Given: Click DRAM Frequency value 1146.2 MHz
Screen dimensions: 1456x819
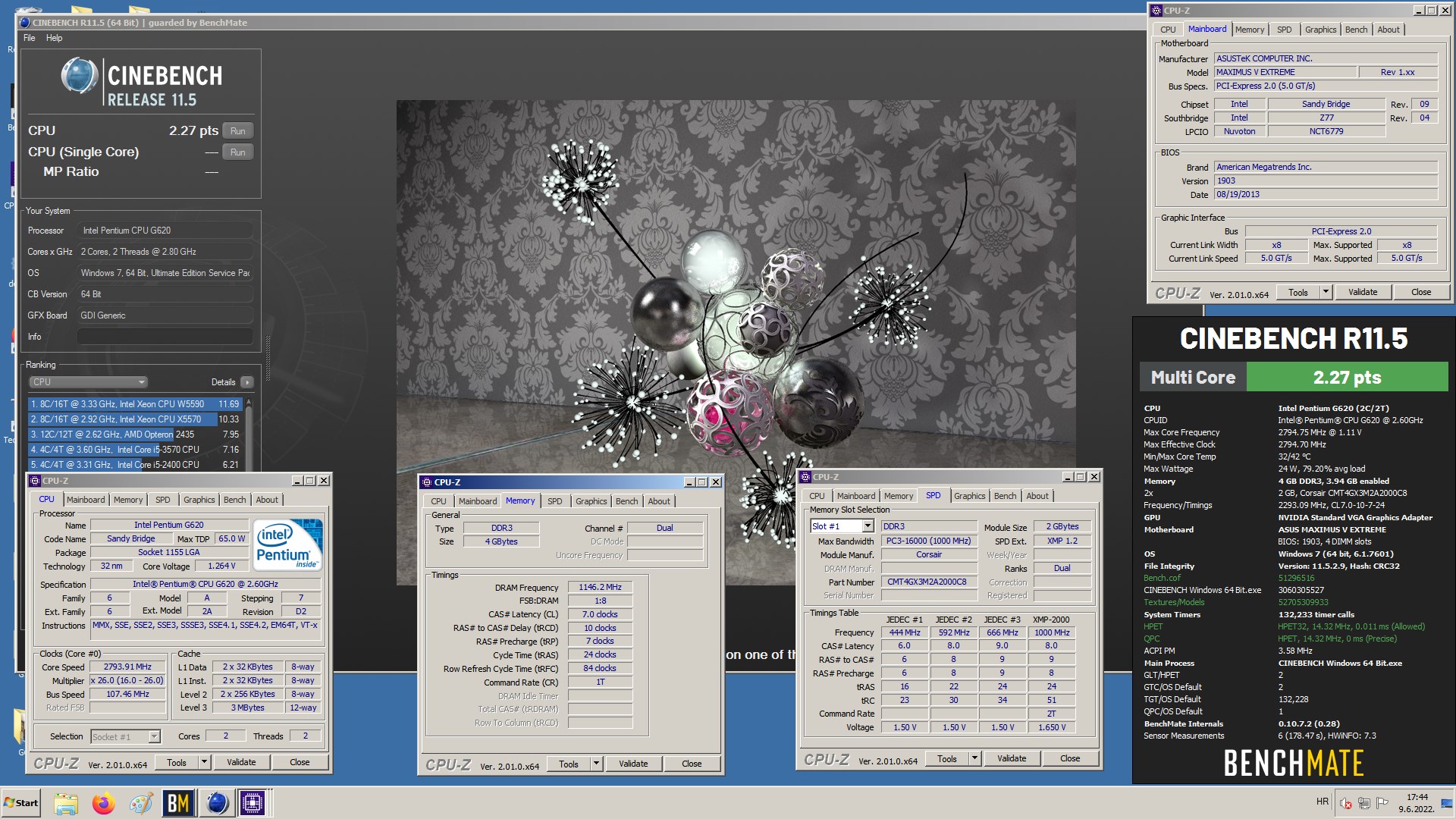Looking at the screenshot, I should tap(600, 587).
